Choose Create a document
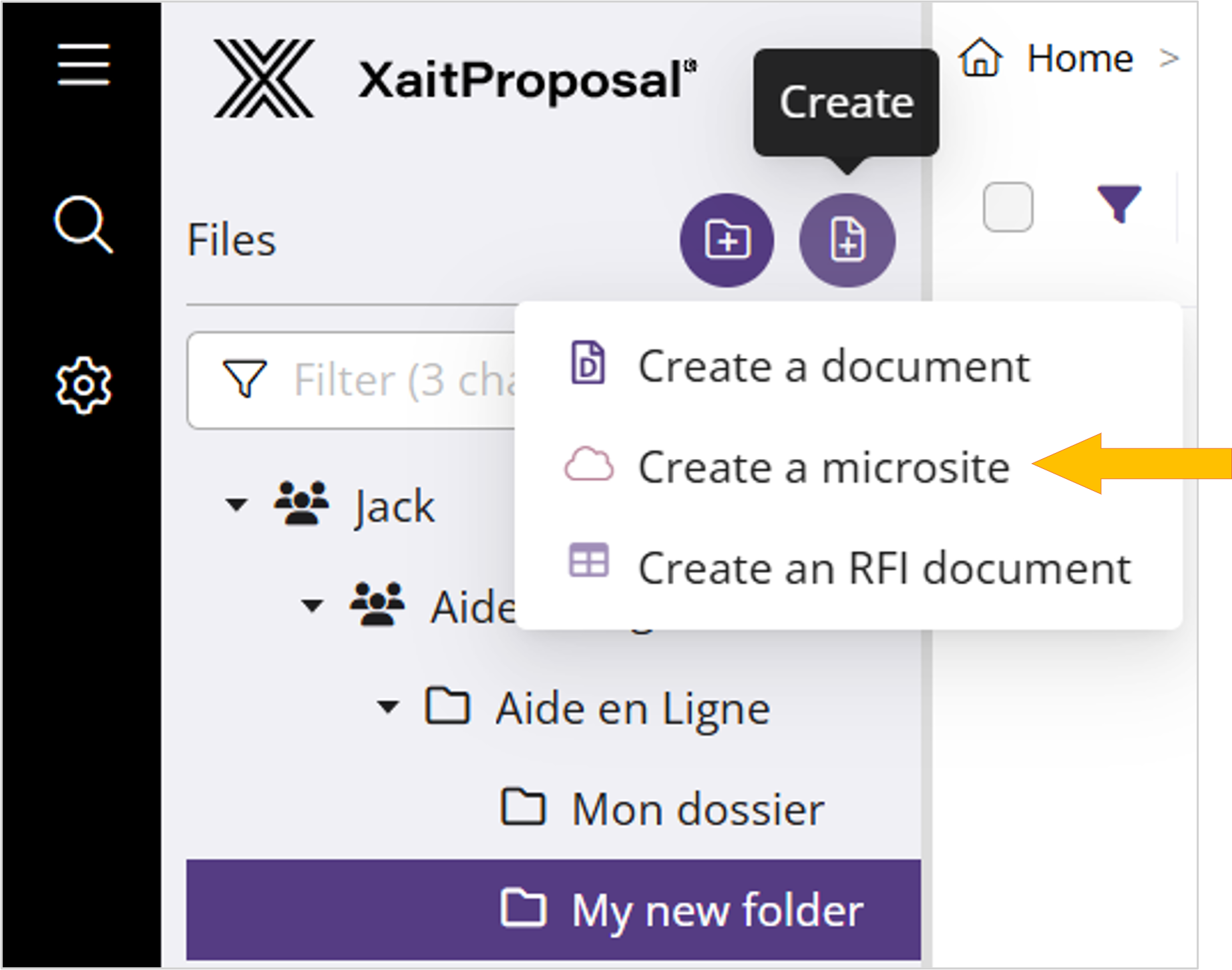Viewport: 1232px width, 970px height. click(x=833, y=366)
